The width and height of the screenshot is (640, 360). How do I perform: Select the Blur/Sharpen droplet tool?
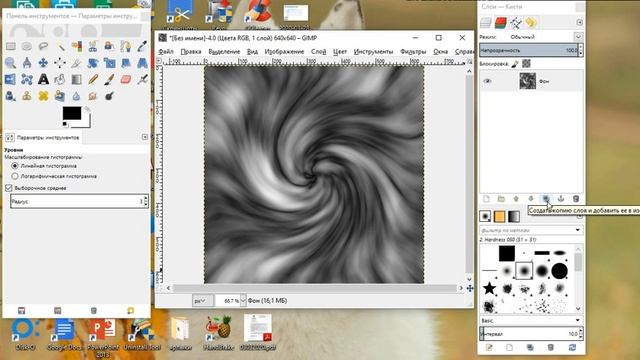(x=76, y=96)
